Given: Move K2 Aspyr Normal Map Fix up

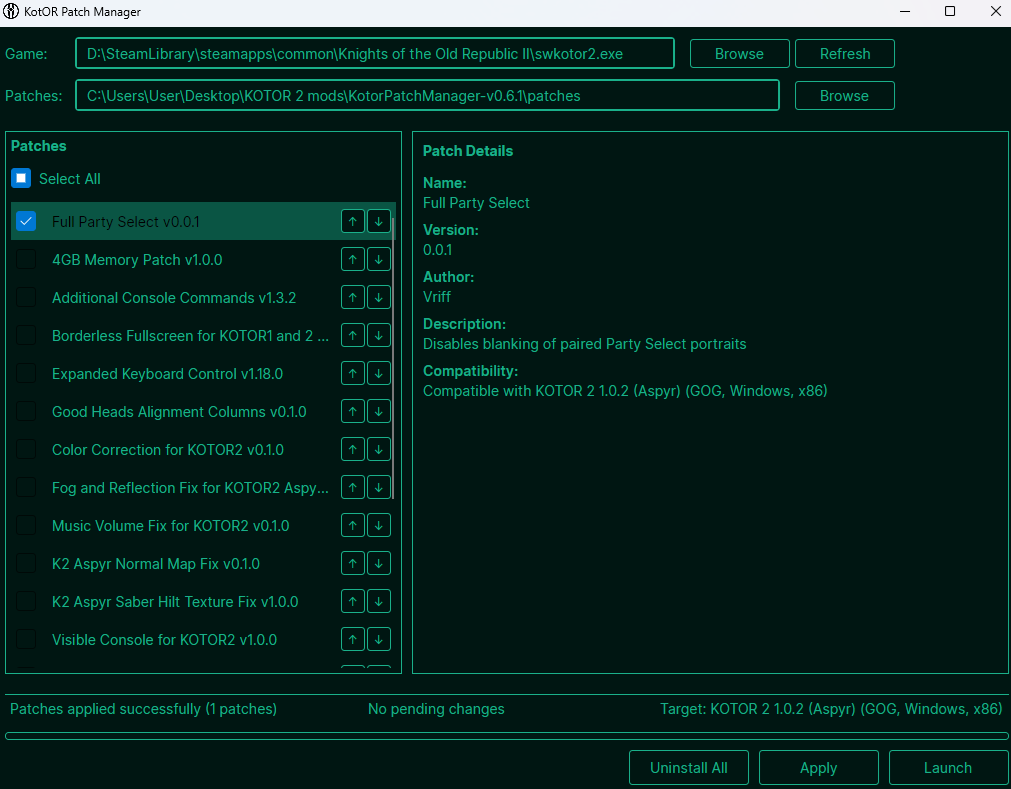Looking at the screenshot, I should point(353,563).
